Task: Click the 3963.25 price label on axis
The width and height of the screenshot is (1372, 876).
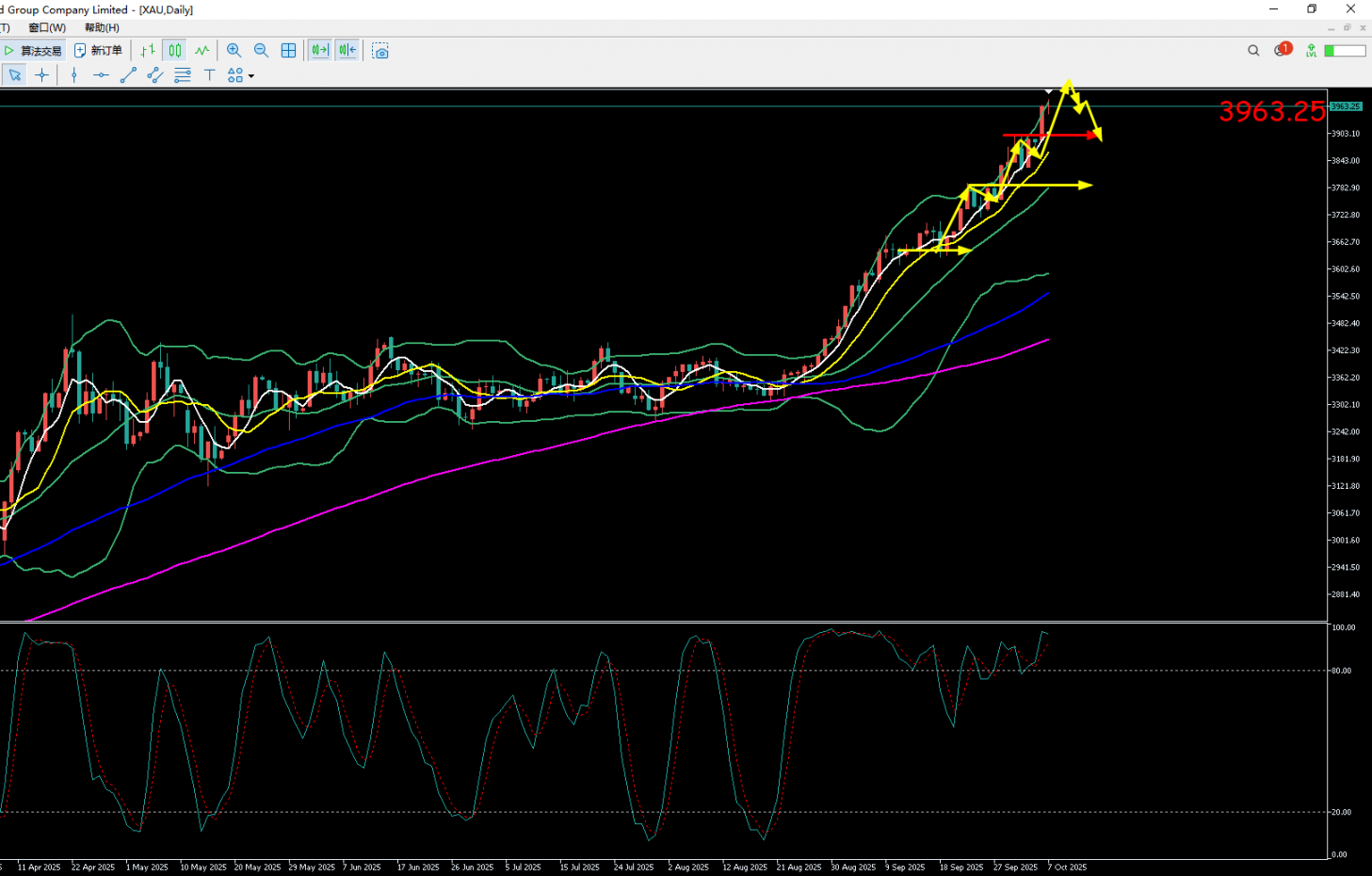Action: coord(1346,106)
